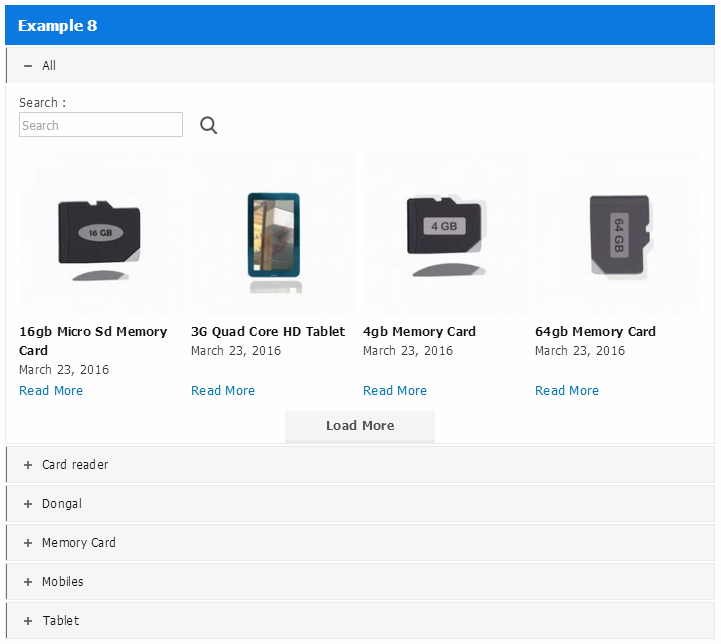This screenshot has height=644, width=721.
Task: Open the Mobiles category panel
Action: click(x=360, y=582)
